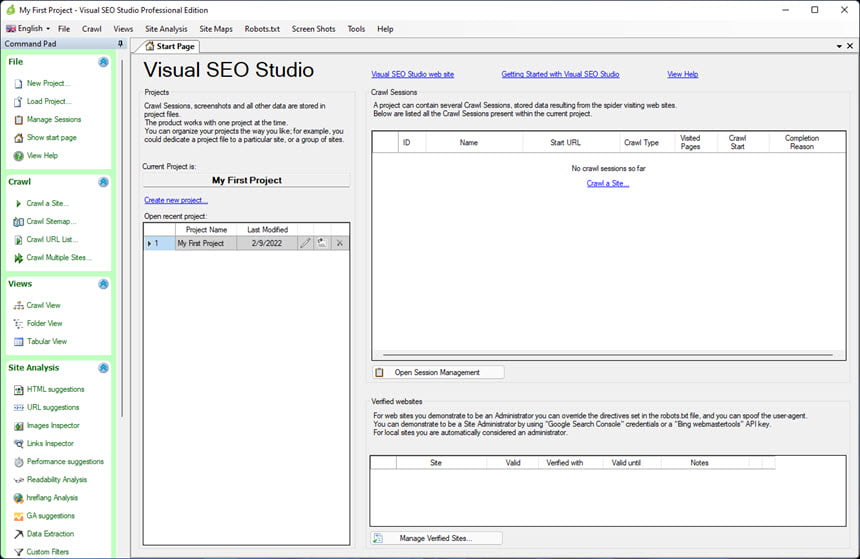Open the Site Analysis menu
860x559 pixels.
click(x=166, y=29)
